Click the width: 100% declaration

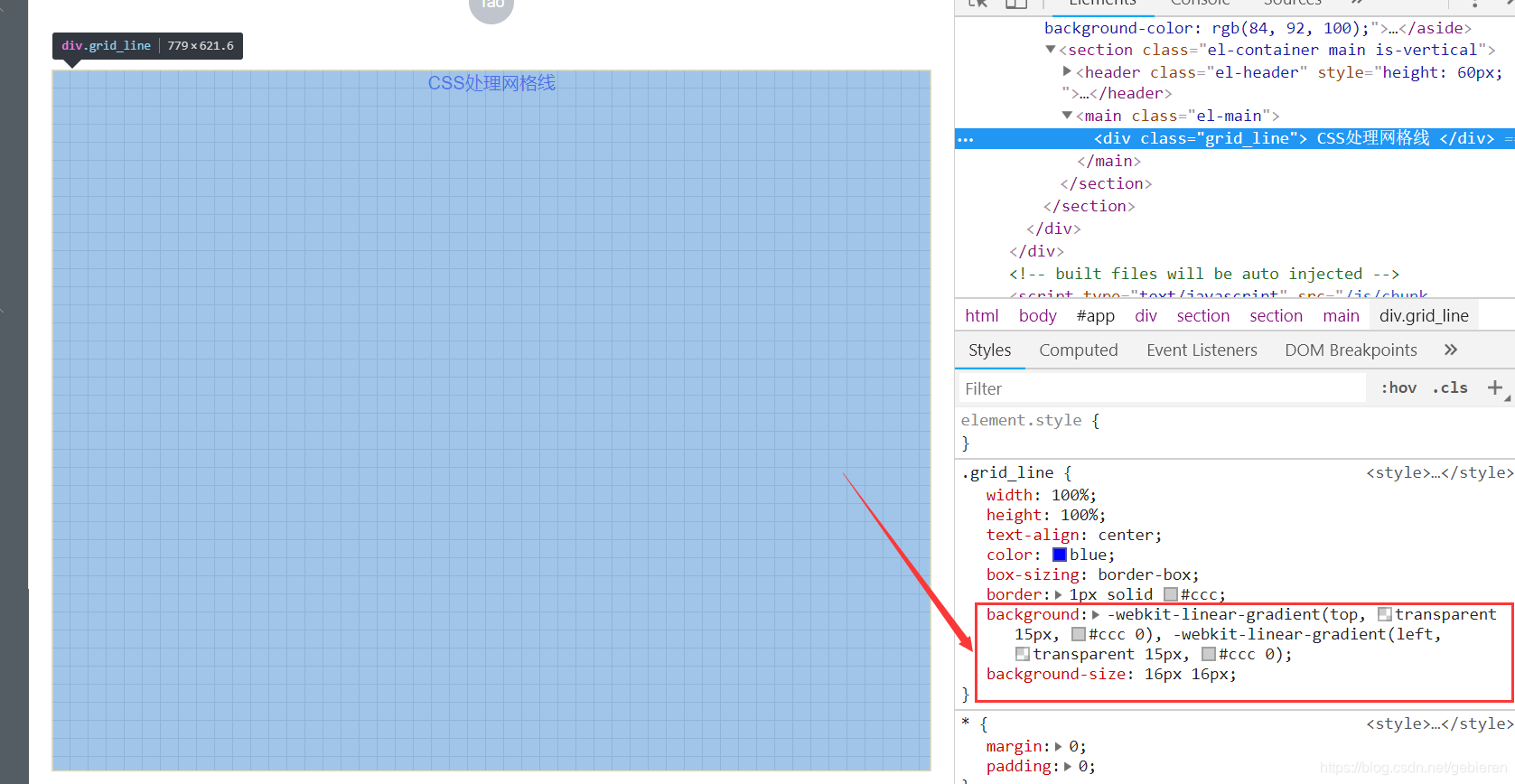1041,495
